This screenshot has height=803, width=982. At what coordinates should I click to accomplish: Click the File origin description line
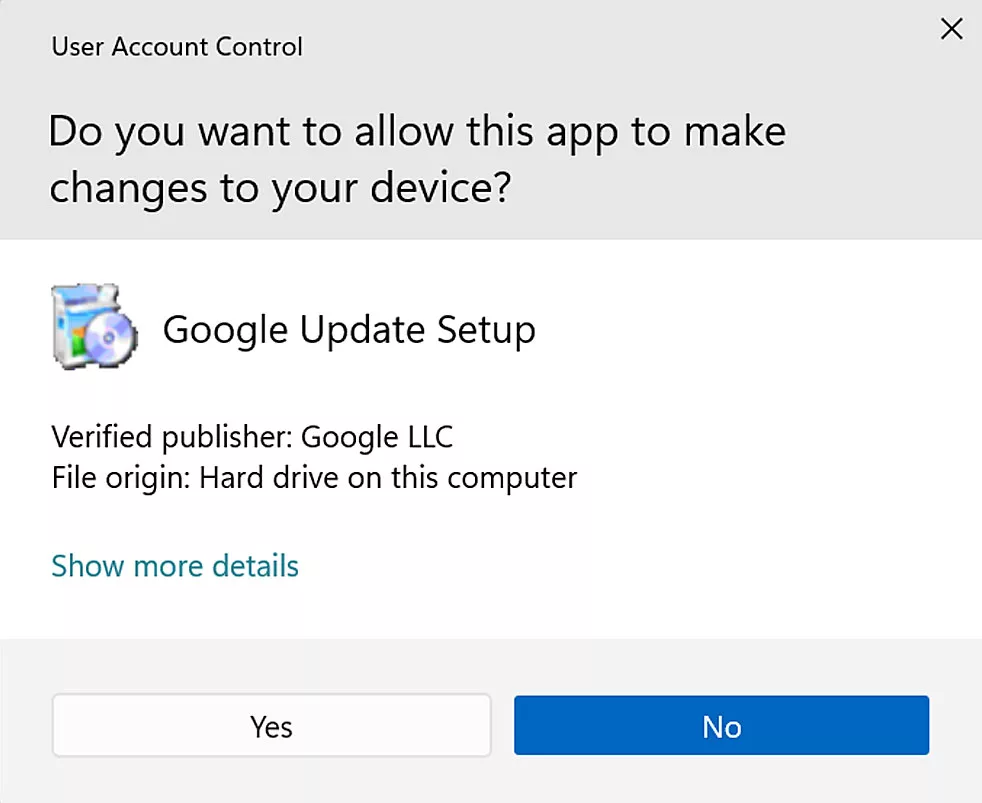coord(313,477)
